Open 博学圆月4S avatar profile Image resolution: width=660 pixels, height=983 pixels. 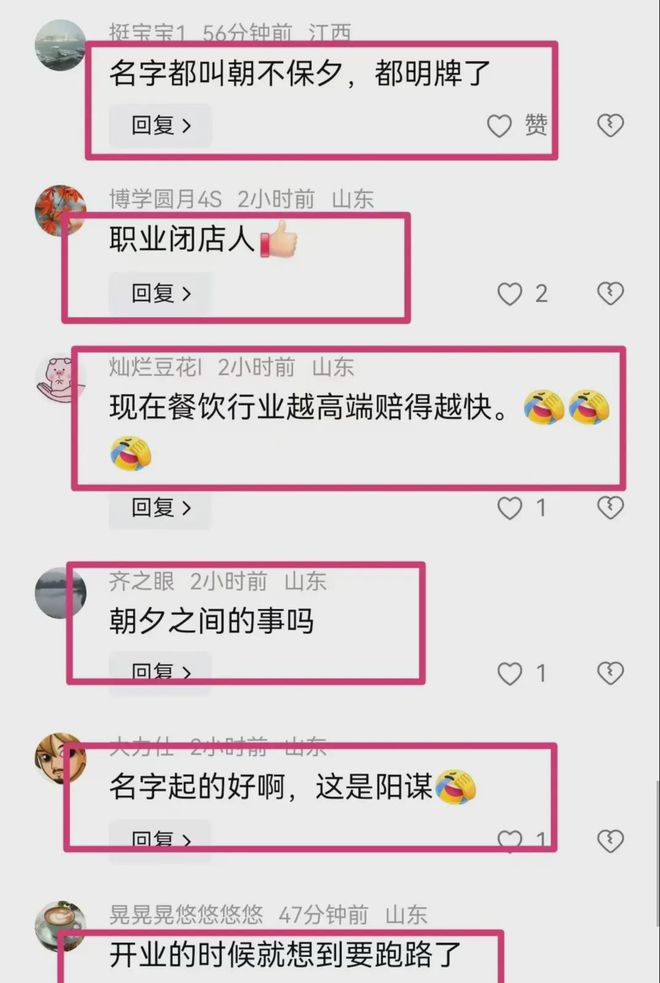[x=60, y=211]
